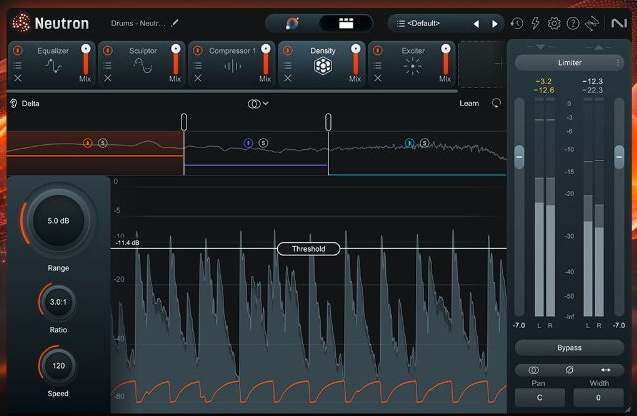This screenshot has height=416, width=637.
Task: Remove the Density module with X
Action: point(288,78)
